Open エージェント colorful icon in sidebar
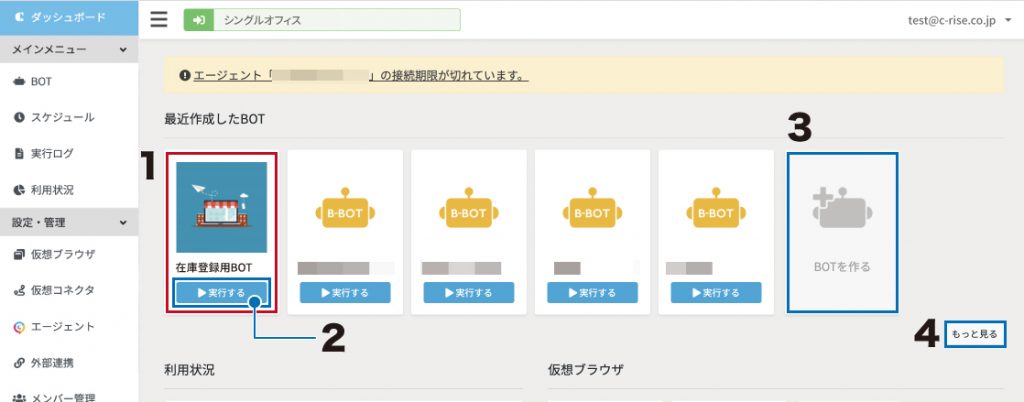 pyautogui.click(x=19, y=327)
